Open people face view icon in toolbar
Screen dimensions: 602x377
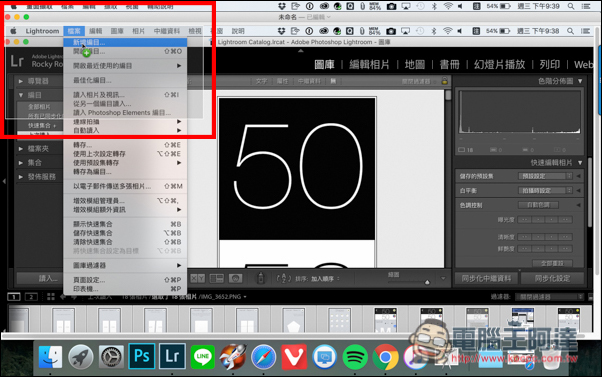pyautogui.click(x=235, y=278)
